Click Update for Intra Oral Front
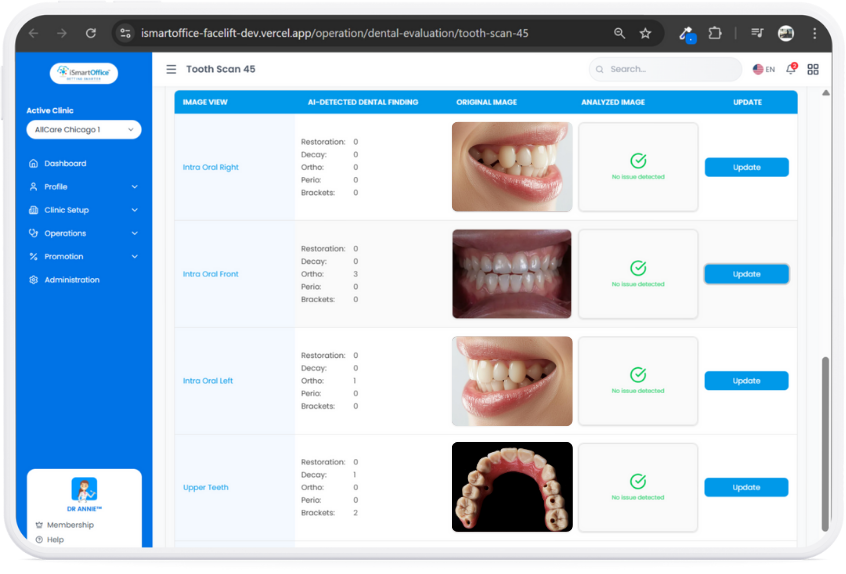846x574 pixels. click(x=747, y=274)
